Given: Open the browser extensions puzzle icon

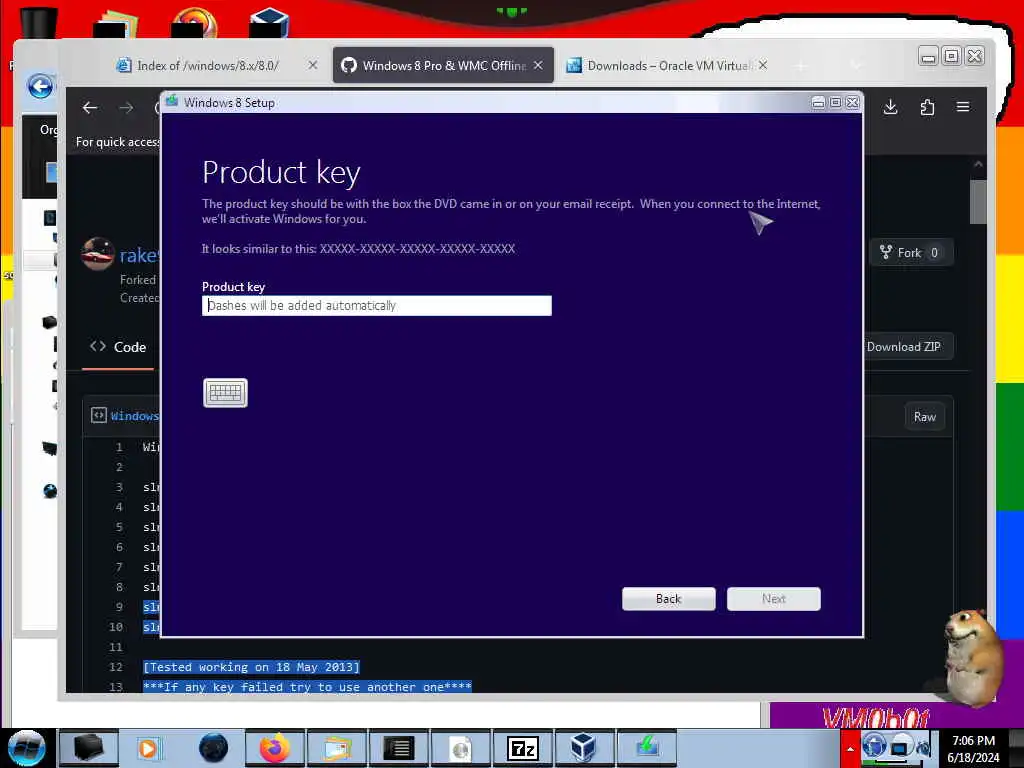Looking at the screenshot, I should tap(927, 107).
